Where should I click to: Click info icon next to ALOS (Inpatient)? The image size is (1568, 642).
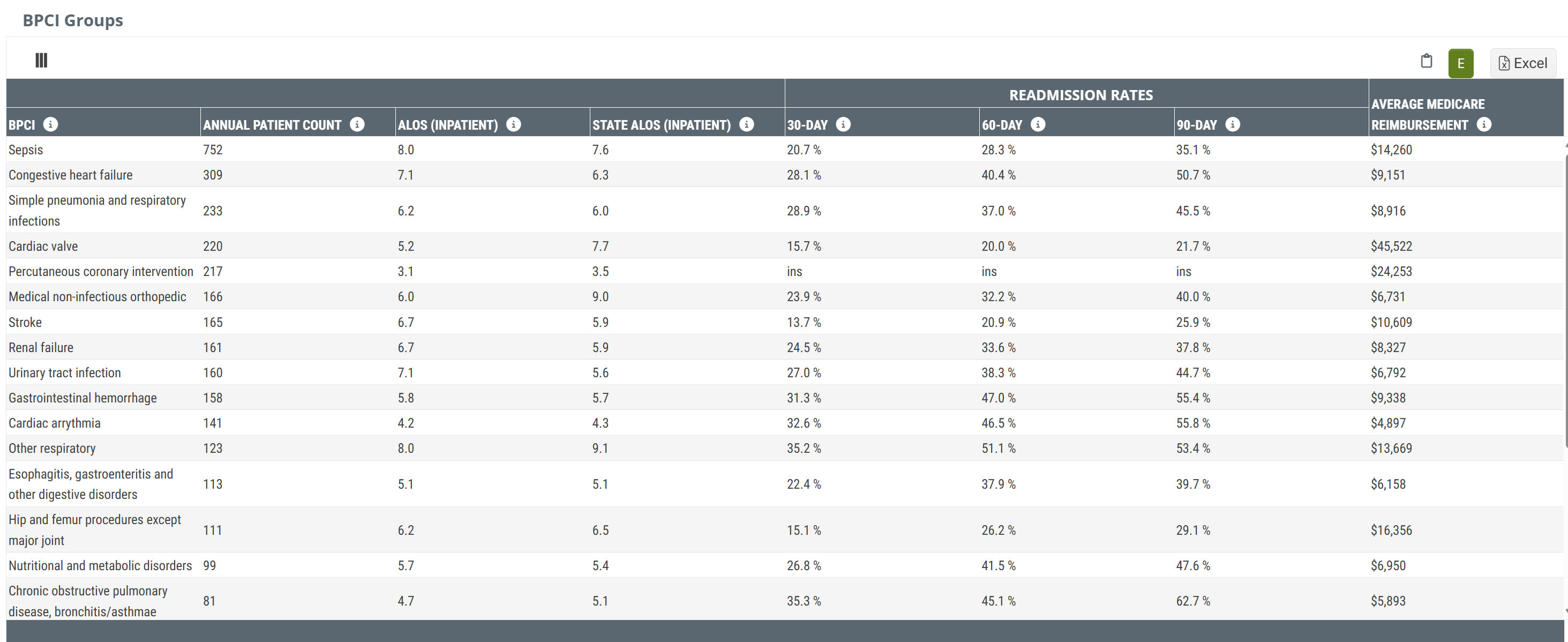coord(514,124)
